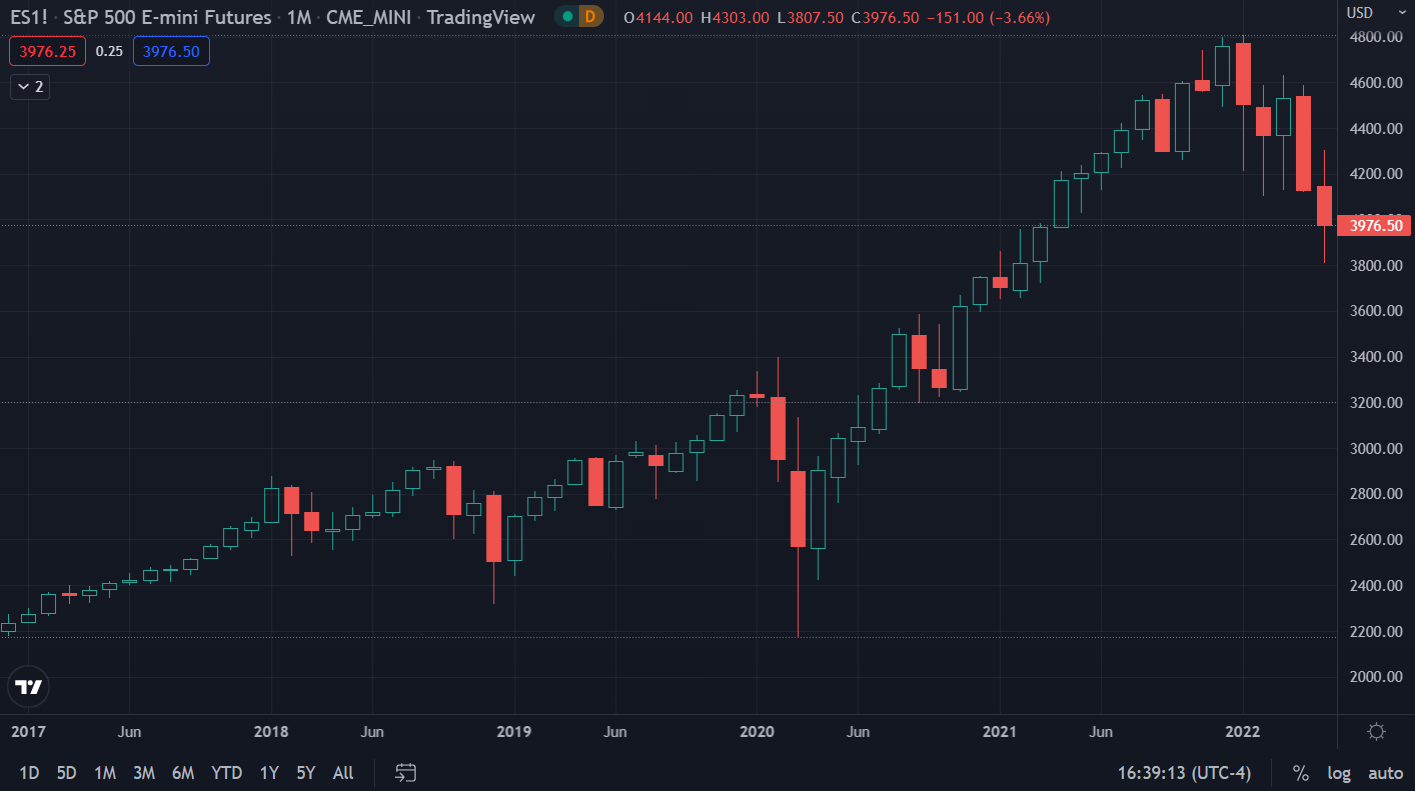The width and height of the screenshot is (1415, 791).
Task: Click the ES1! symbol title
Action: (x=28, y=17)
